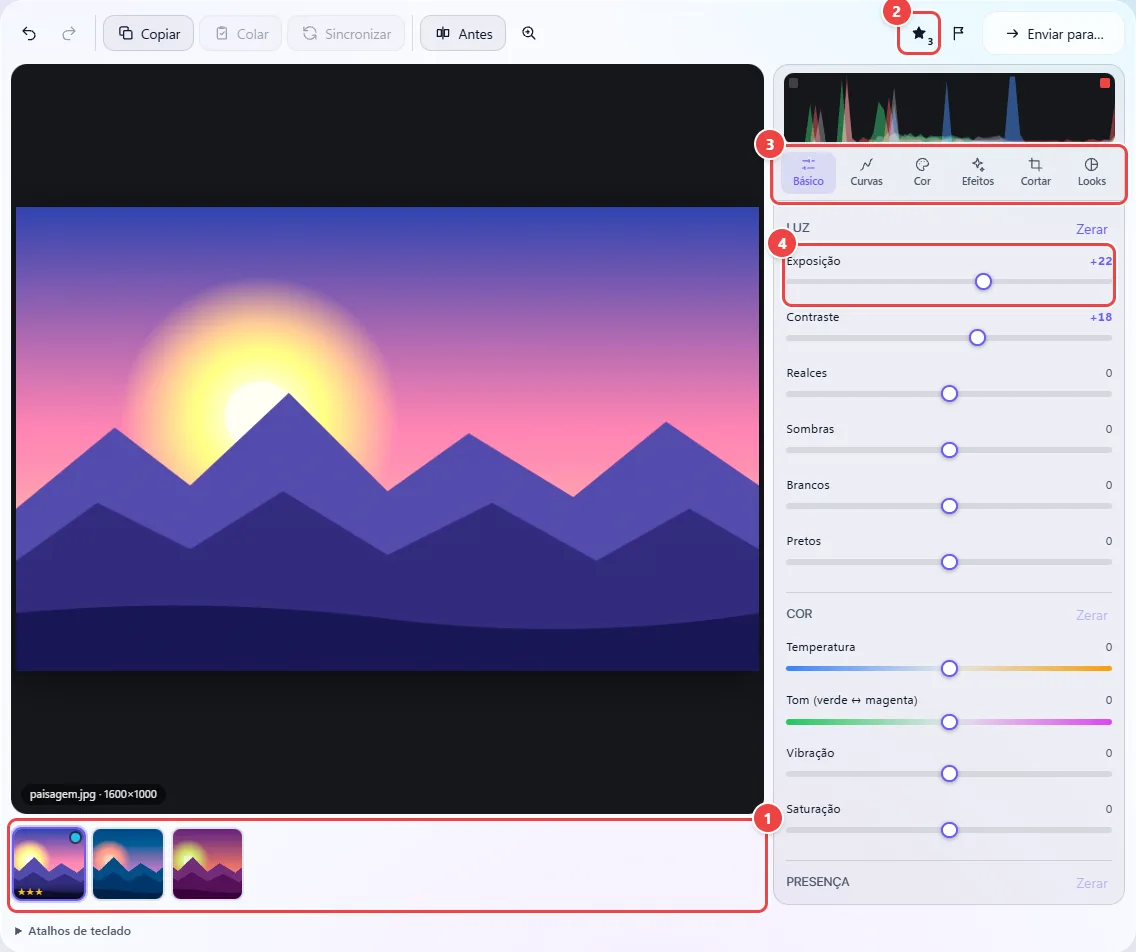Click the Pretos slider handle
The image size is (1136, 952).
949,562
